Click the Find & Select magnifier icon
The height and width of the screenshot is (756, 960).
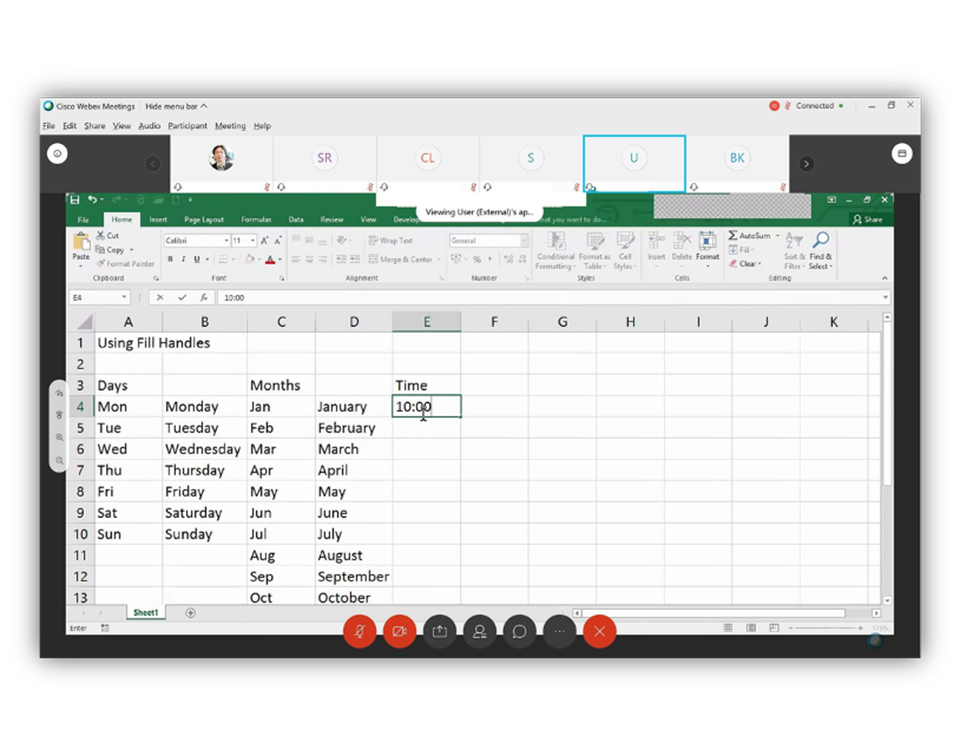(x=821, y=240)
